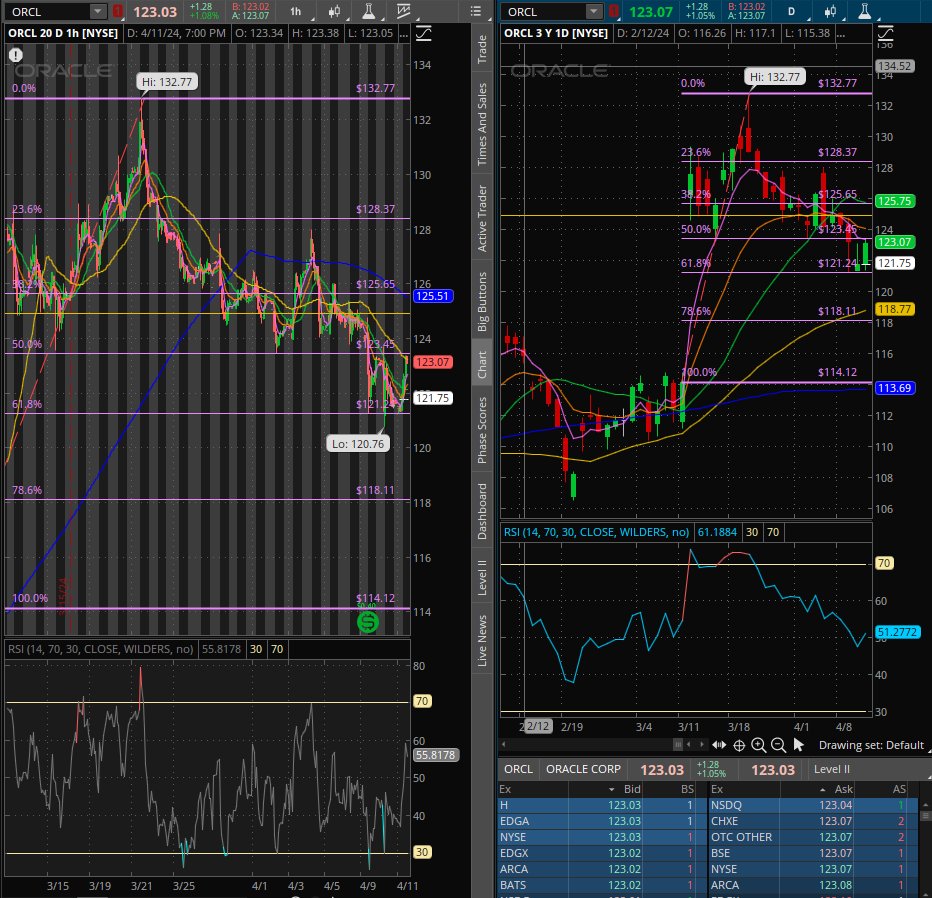Screen dimensions: 932x898
Task: Open right chart candlestick style menu
Action: (830, 11)
